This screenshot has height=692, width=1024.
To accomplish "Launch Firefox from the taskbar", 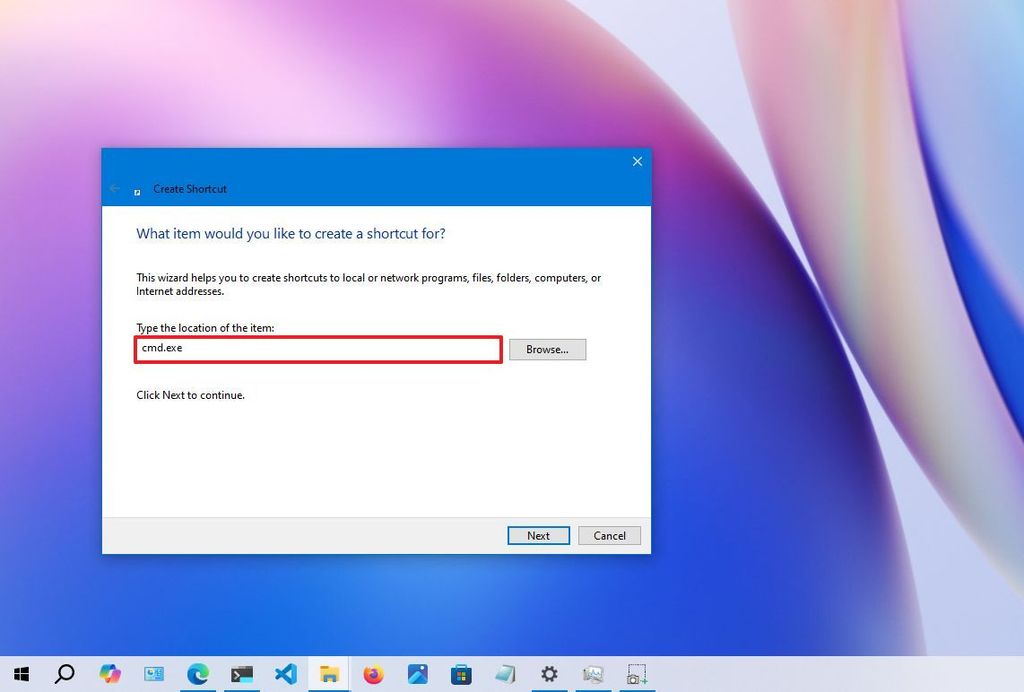I will point(374,674).
